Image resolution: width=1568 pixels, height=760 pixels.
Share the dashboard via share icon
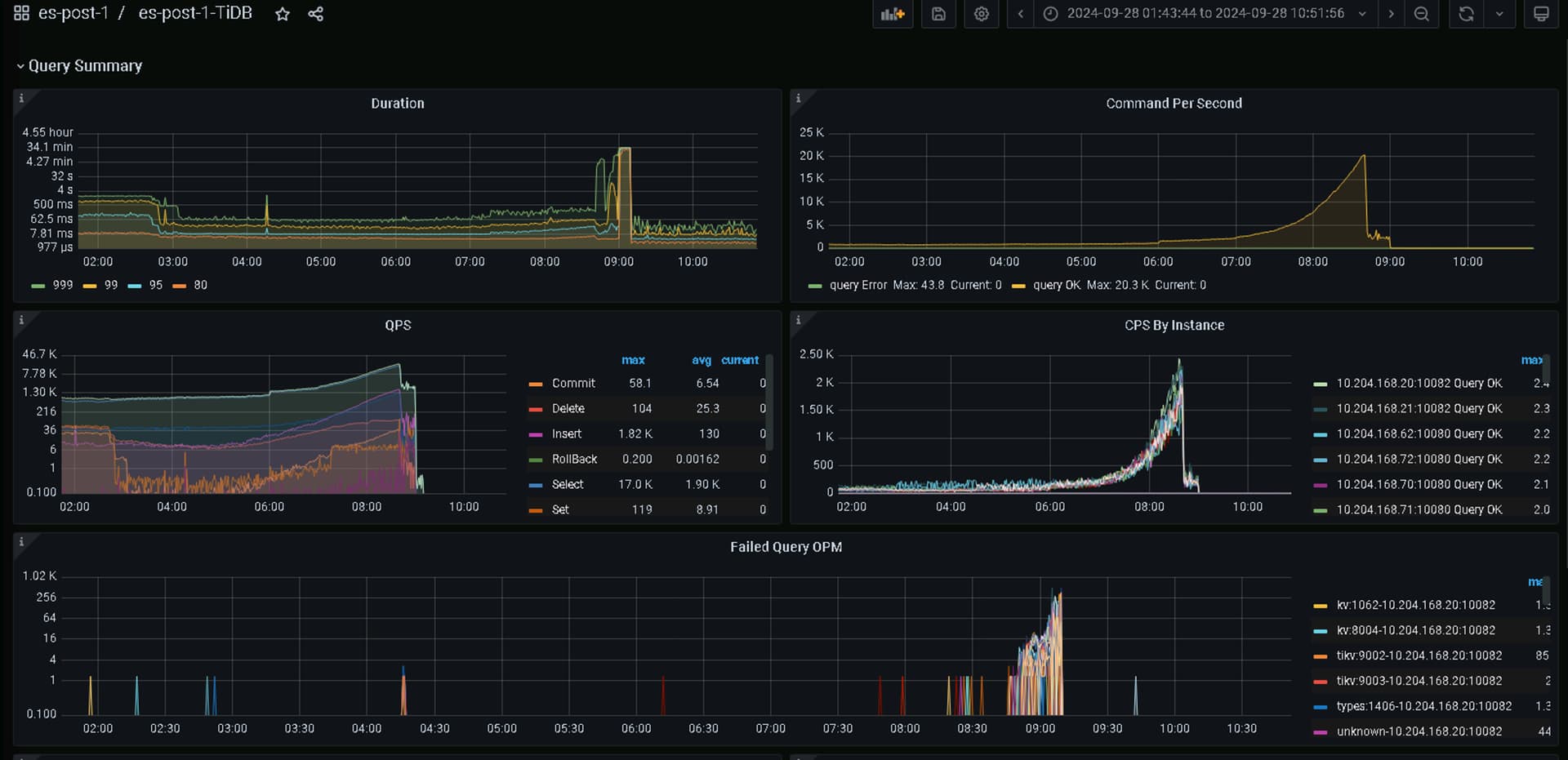[x=316, y=14]
